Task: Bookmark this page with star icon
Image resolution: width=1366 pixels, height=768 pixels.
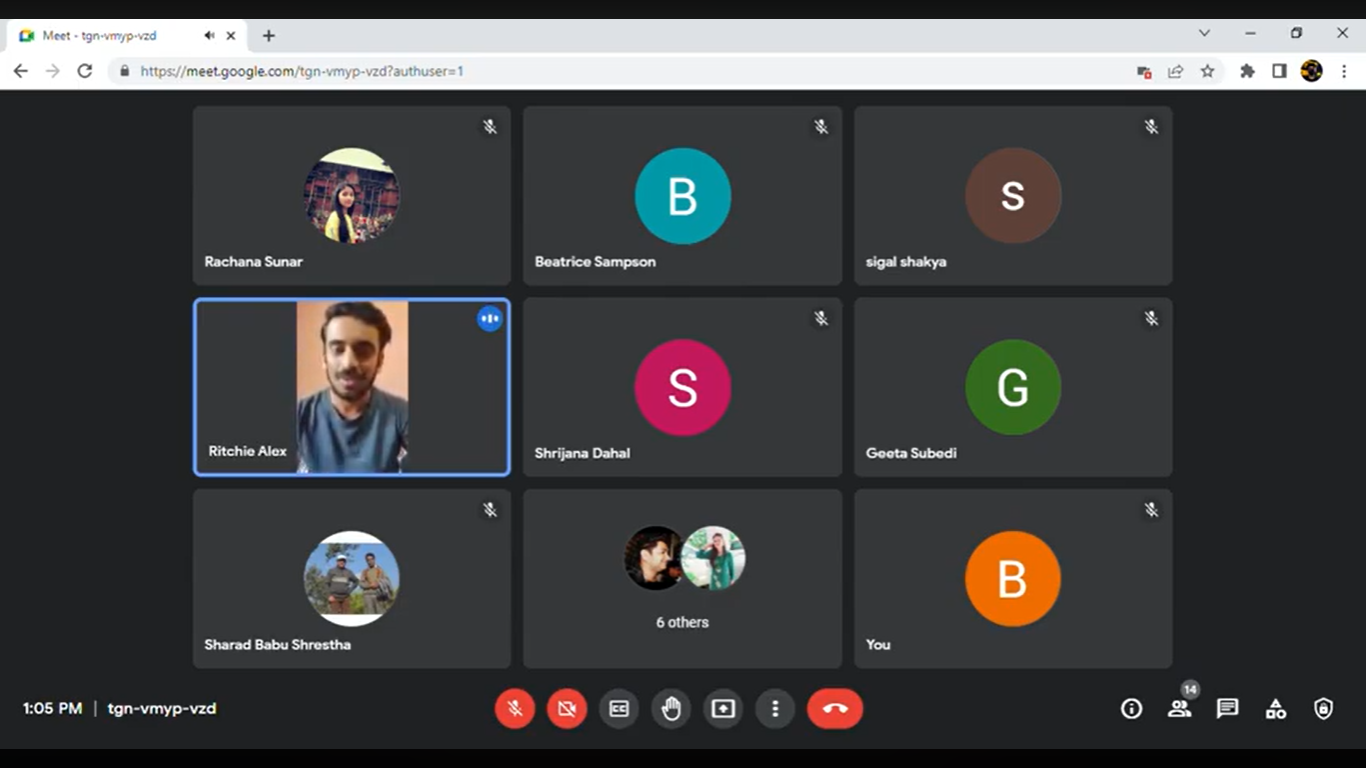Action: [x=1208, y=71]
